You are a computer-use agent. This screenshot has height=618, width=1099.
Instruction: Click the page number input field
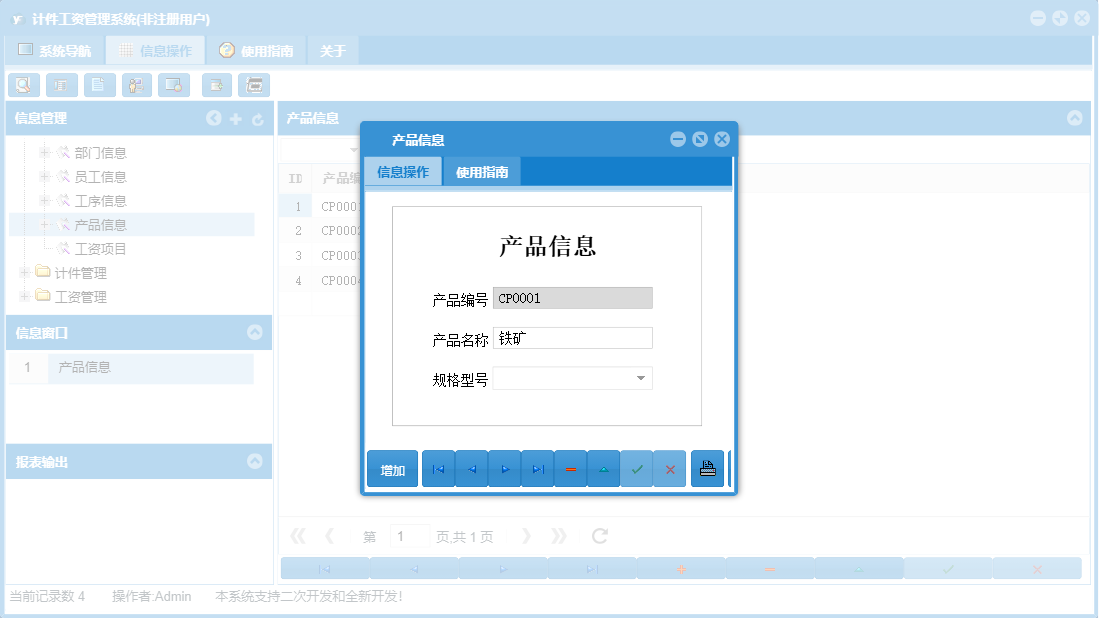tap(409, 535)
